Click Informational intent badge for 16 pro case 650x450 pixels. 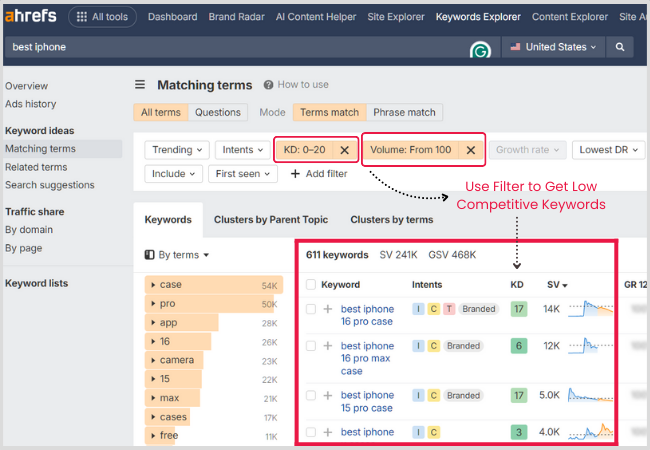coord(418,309)
